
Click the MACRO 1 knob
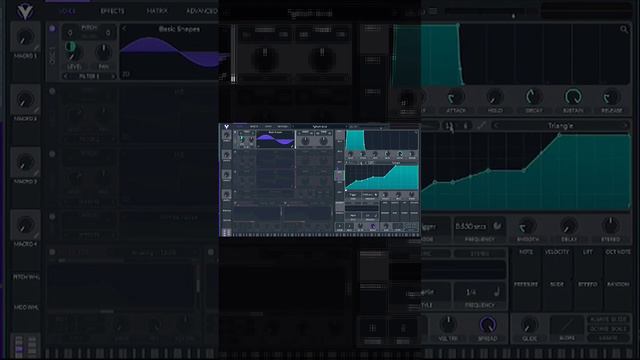25,38
